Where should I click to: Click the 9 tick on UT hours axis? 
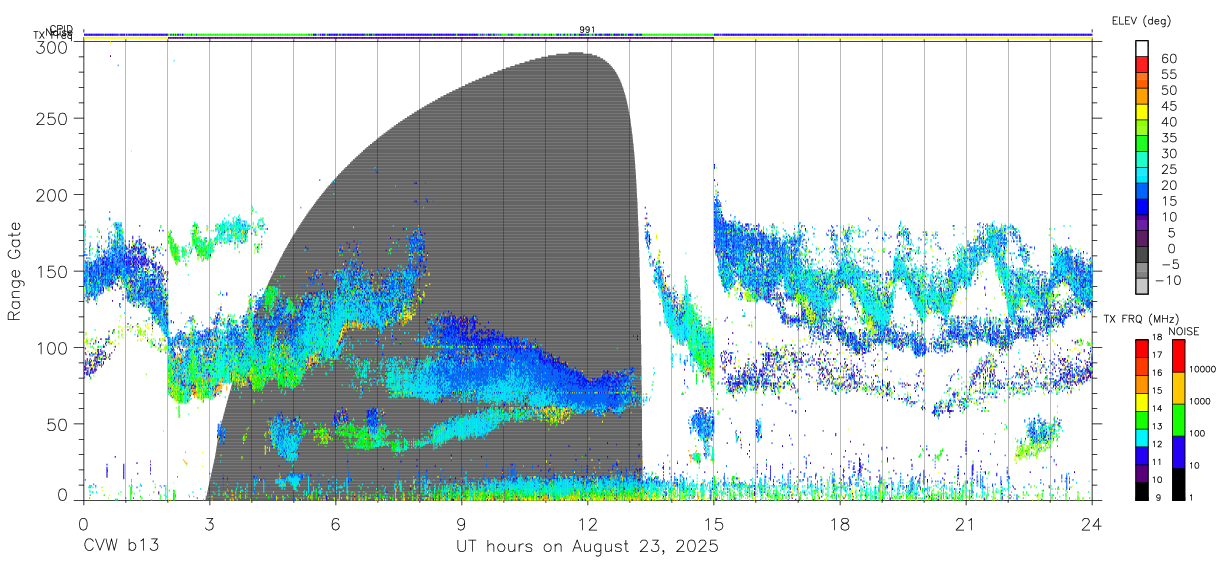461,523
